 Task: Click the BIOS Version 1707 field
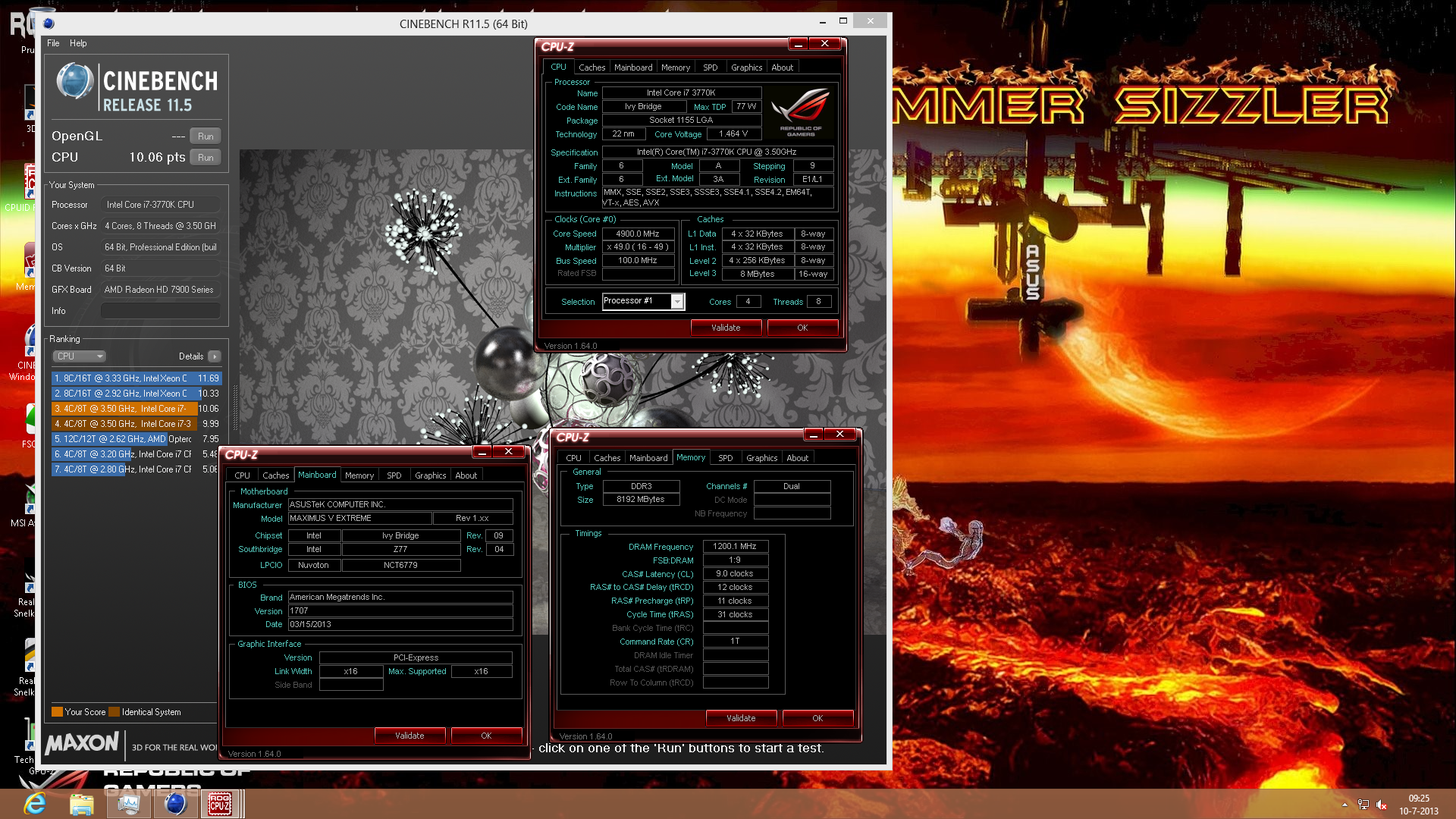click(x=400, y=611)
